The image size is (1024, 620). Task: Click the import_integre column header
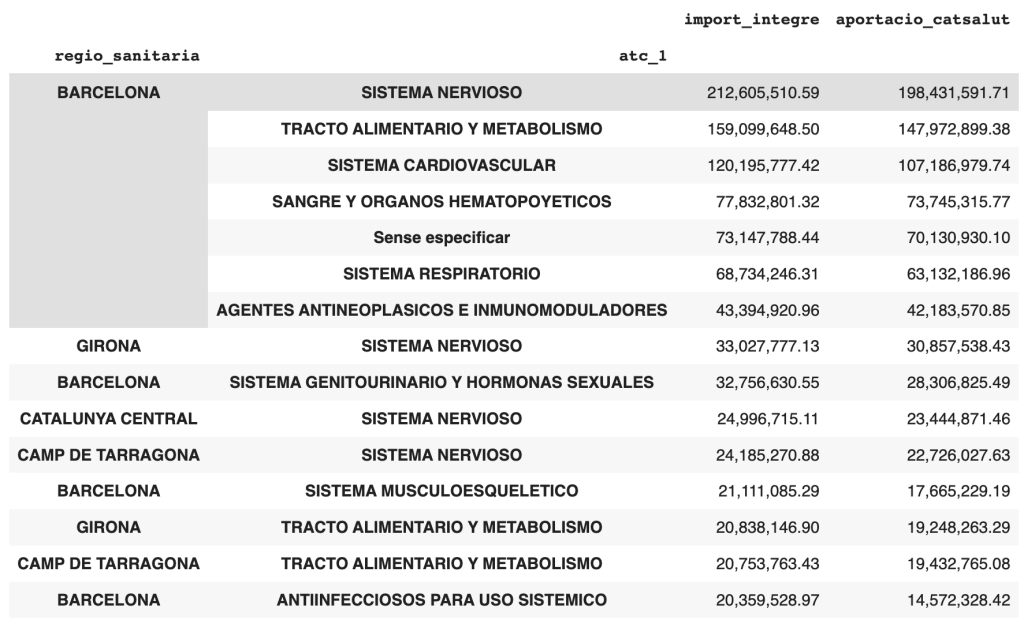(751, 20)
